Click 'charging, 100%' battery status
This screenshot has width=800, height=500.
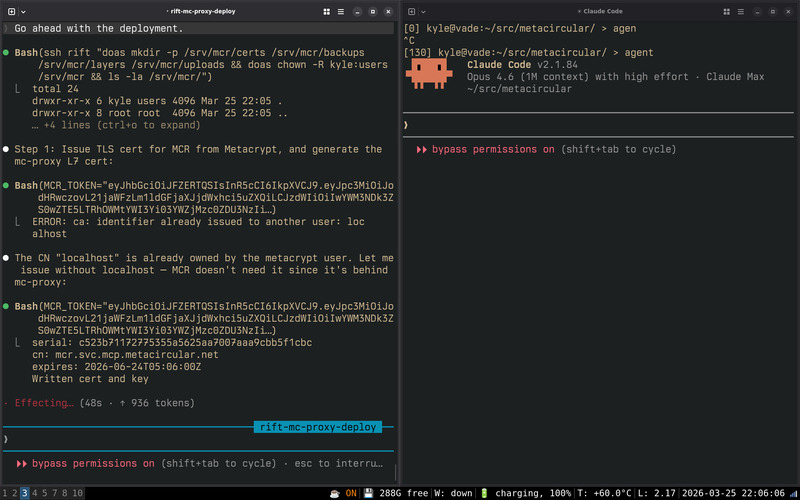(533, 493)
